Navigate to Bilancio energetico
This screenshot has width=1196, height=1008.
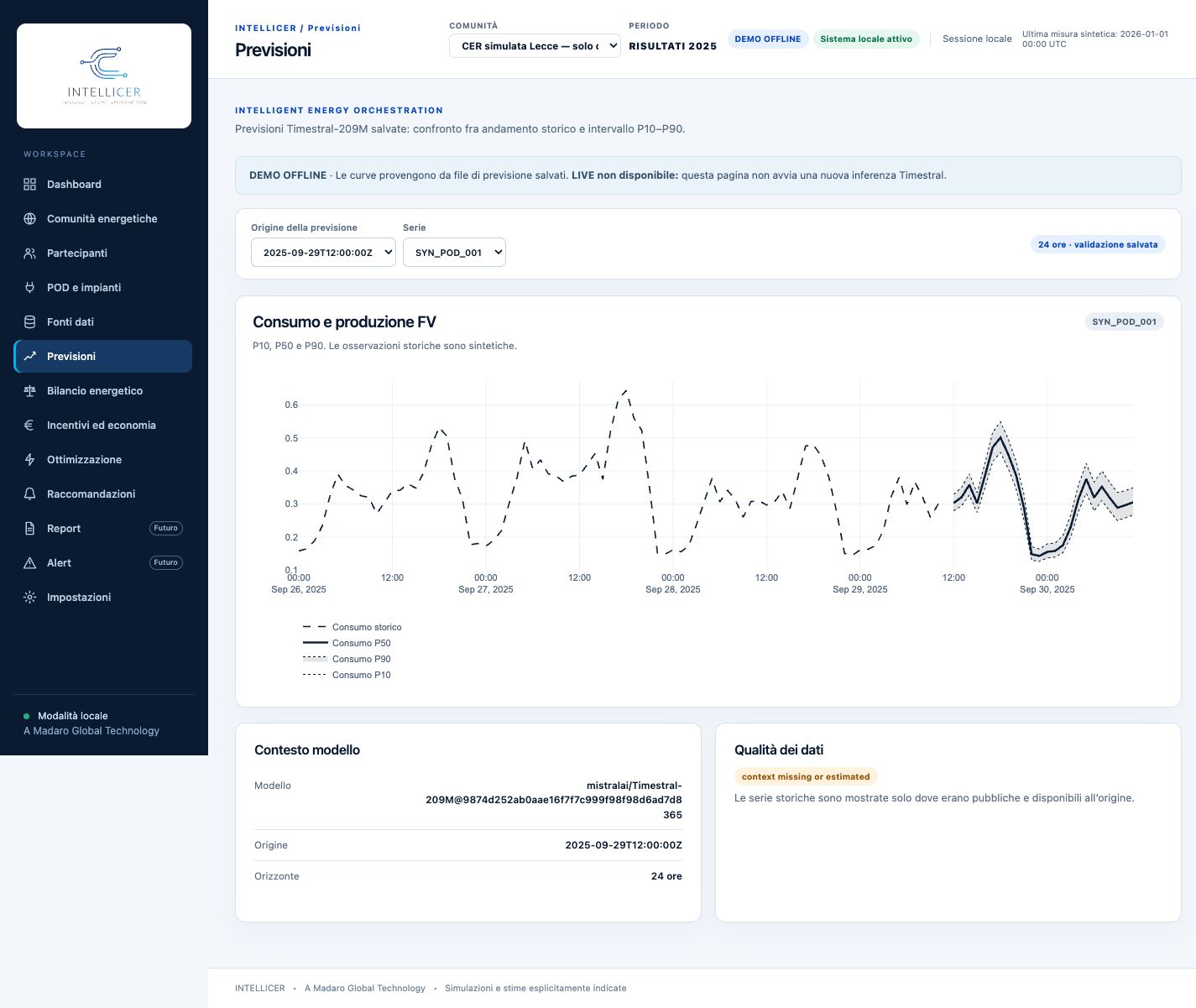coord(103,391)
